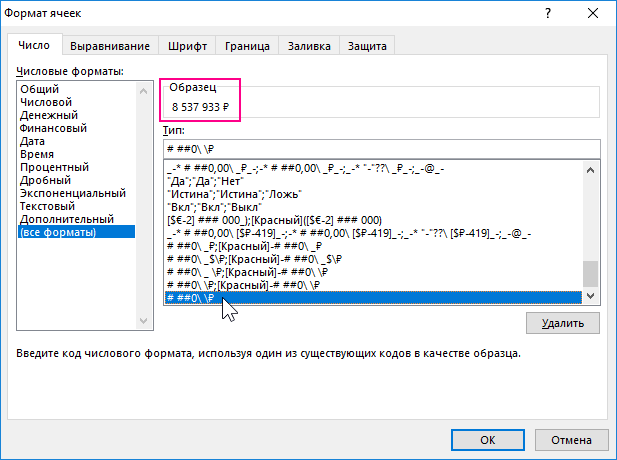Viewport: 617px width, 460px height.
Task: Close the Формат ячеек dialog
Action: click(x=593, y=14)
